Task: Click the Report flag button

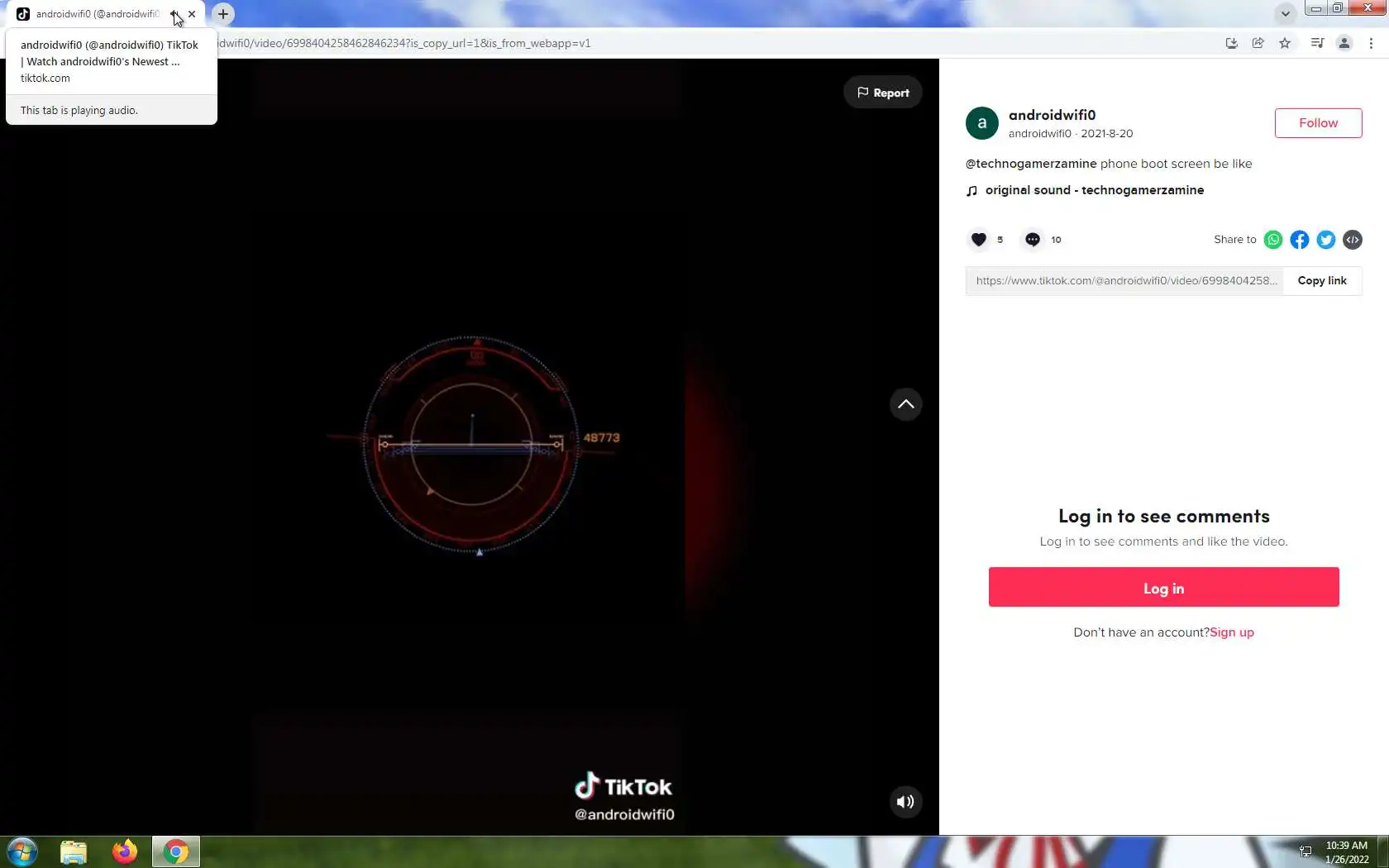Action: (882, 93)
